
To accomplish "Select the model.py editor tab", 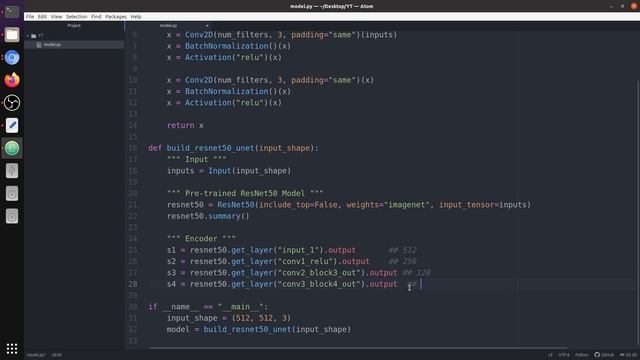I will (169, 26).
